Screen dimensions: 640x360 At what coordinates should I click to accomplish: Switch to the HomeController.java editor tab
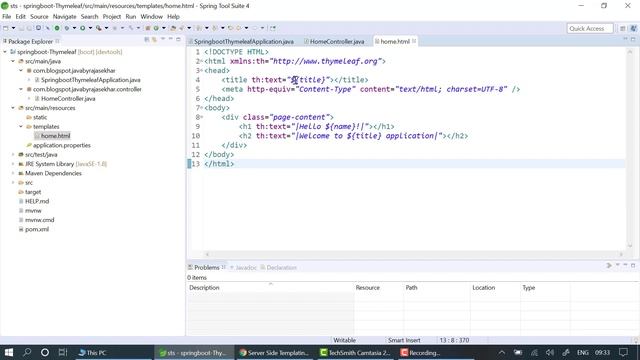pyautogui.click(x=336, y=42)
